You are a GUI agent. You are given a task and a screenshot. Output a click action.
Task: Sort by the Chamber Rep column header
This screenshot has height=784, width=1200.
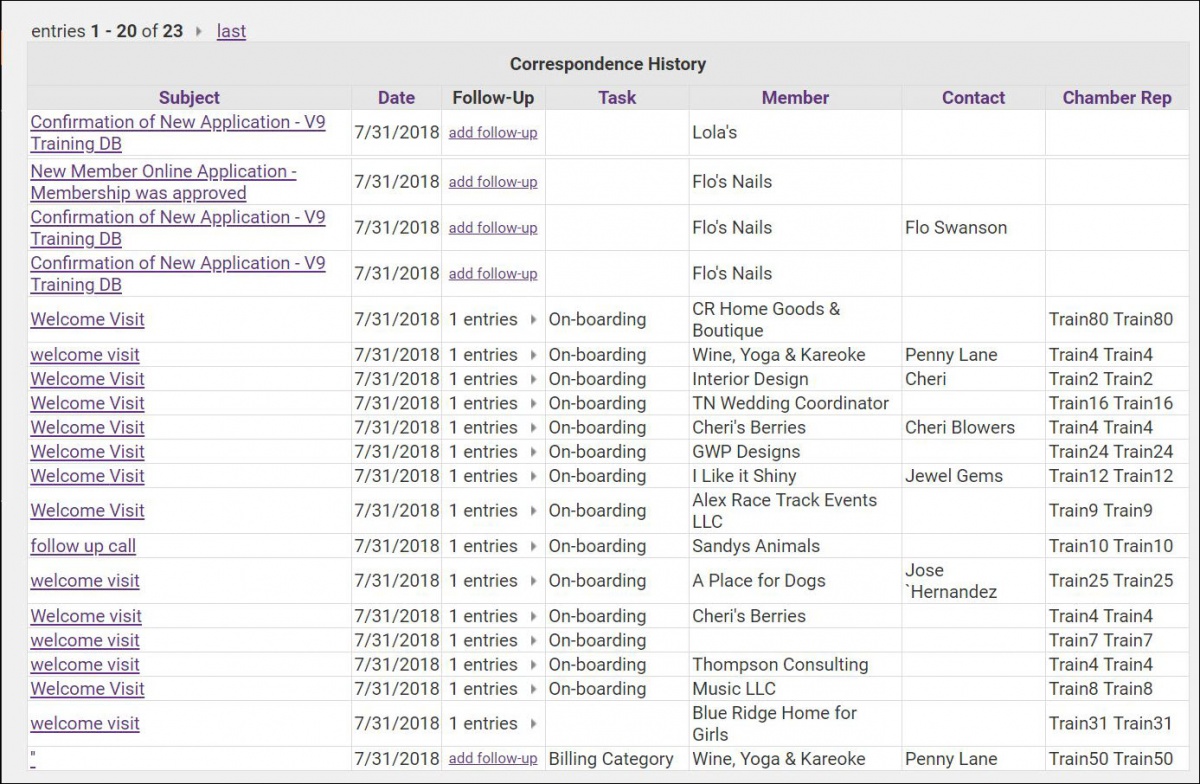point(1117,97)
